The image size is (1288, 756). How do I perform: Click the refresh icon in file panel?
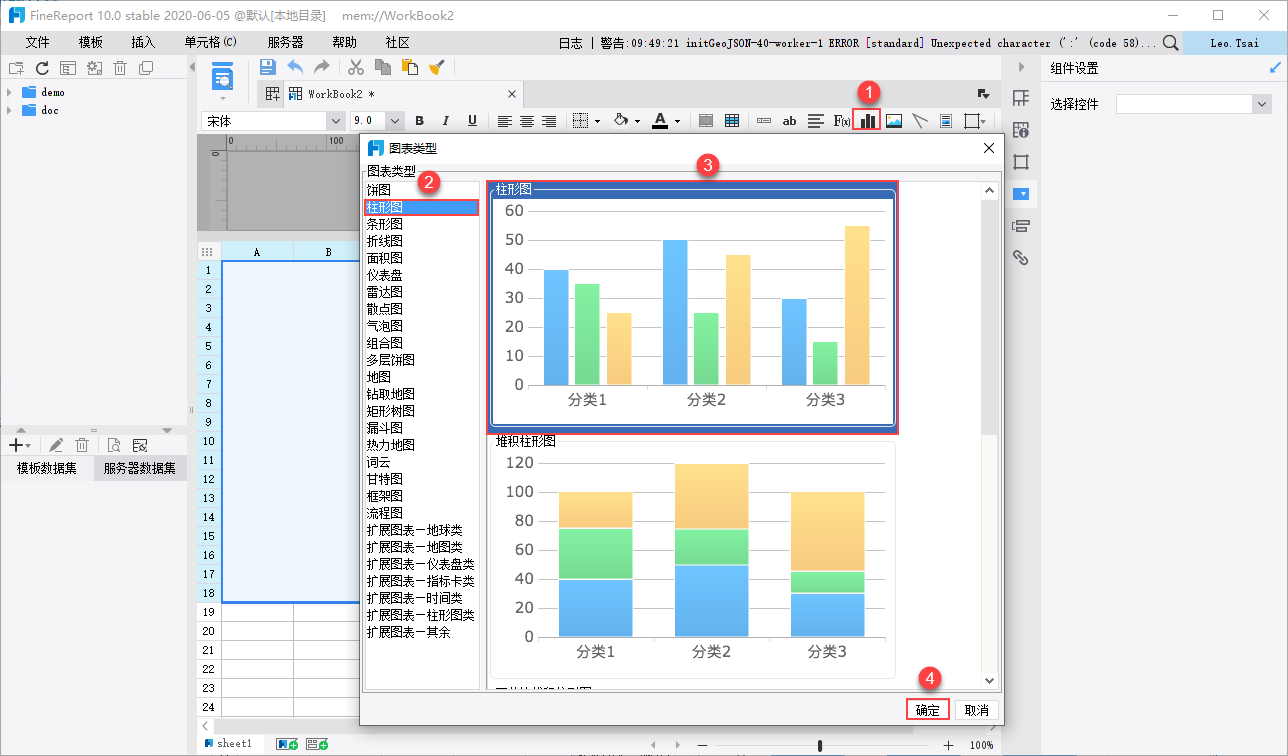click(x=42, y=68)
